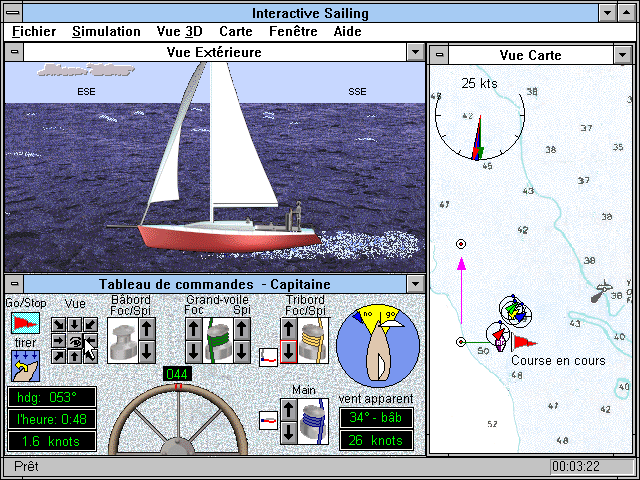Click Grand-voile Foc up arrow
The height and width of the screenshot is (480, 640).
(x=194, y=329)
